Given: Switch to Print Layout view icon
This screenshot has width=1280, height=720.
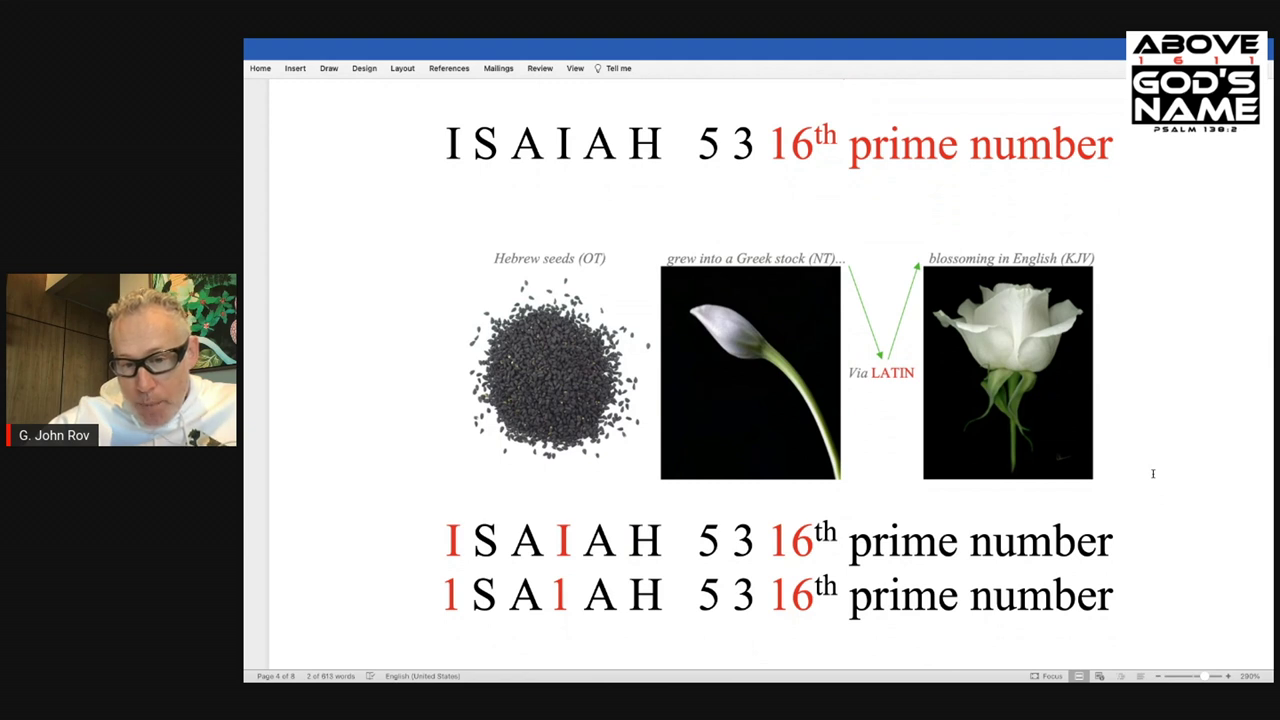Looking at the screenshot, I should (x=1079, y=676).
